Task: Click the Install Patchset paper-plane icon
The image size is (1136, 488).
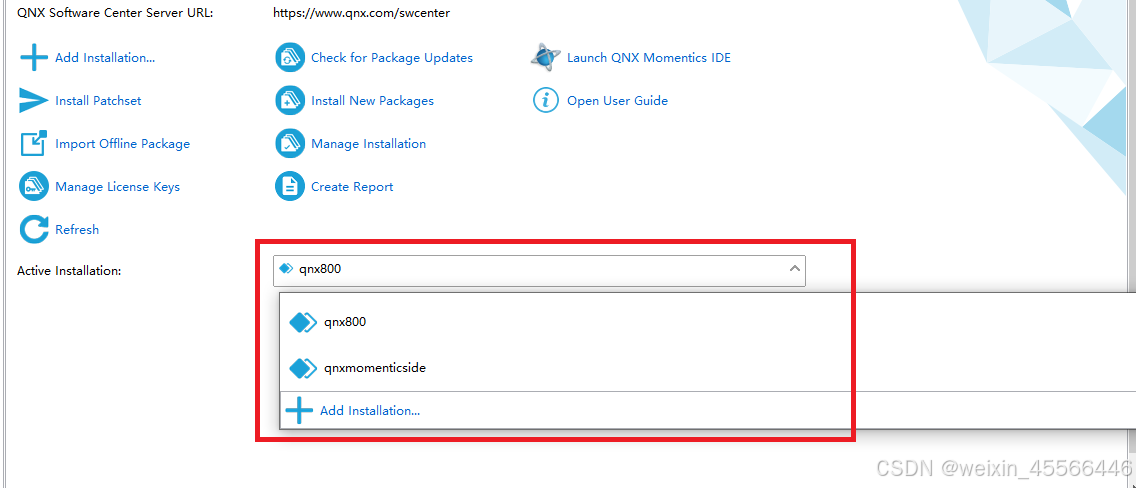Action: coord(33,101)
